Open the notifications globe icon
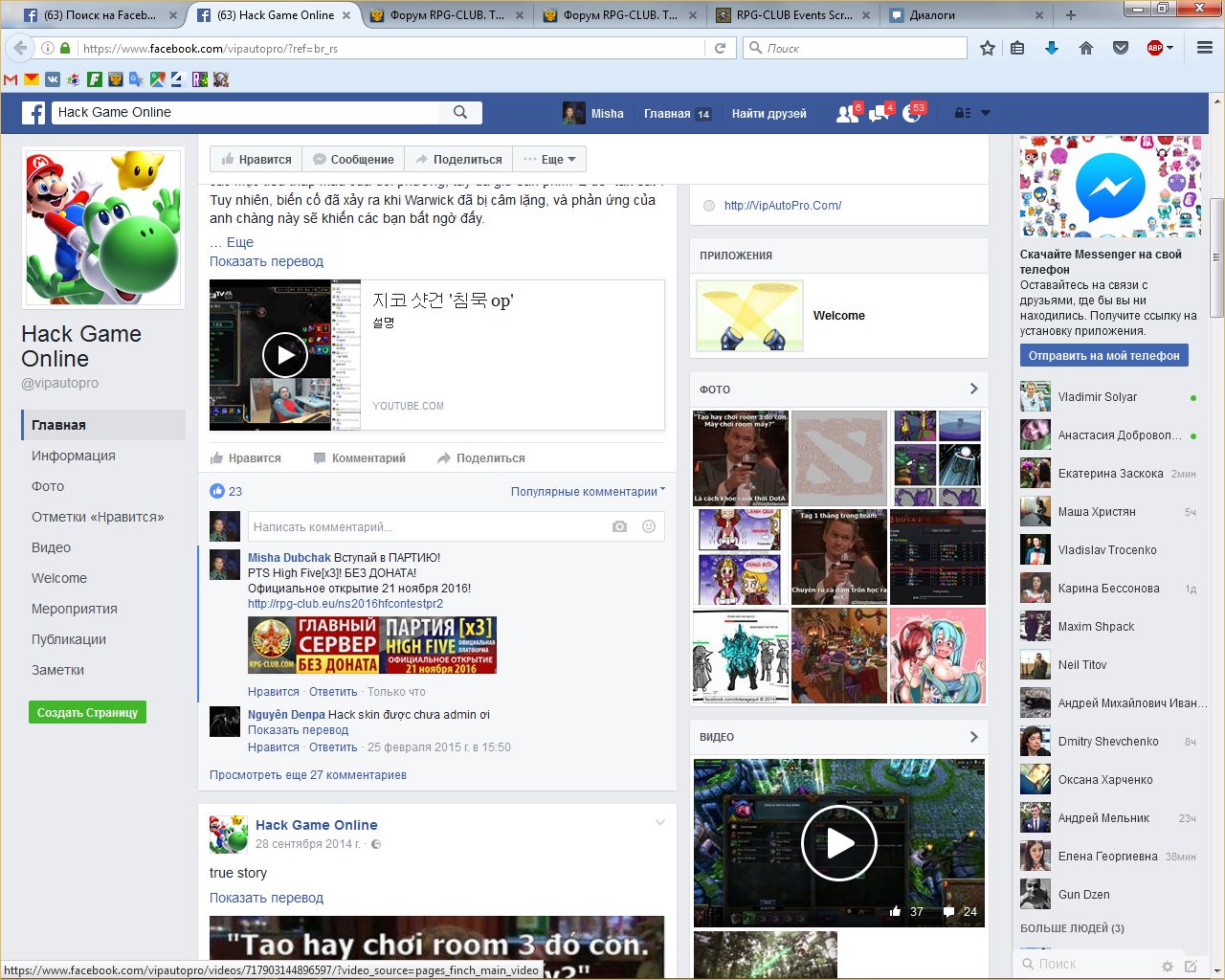The height and width of the screenshot is (980, 1225). point(911,114)
